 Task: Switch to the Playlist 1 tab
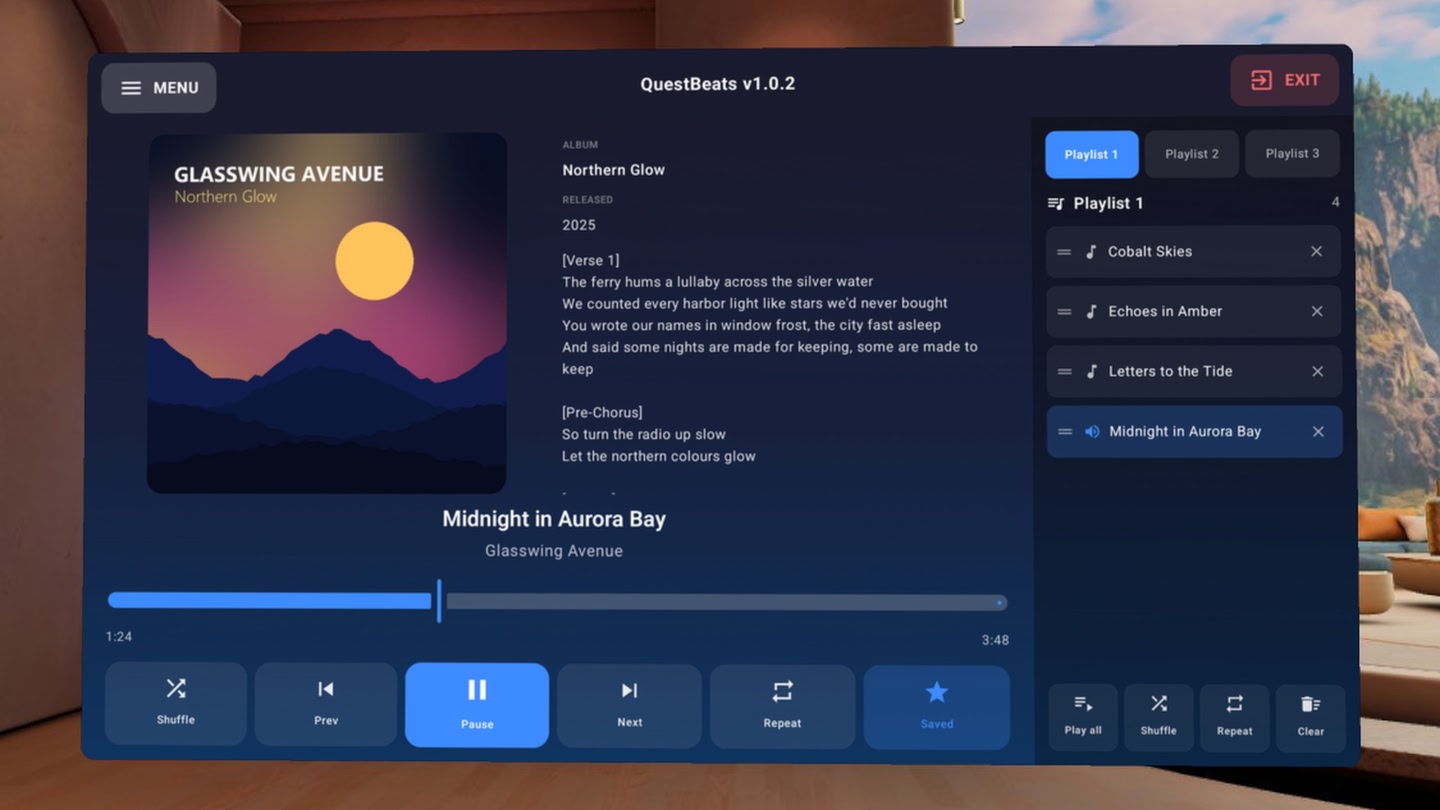(1092, 154)
